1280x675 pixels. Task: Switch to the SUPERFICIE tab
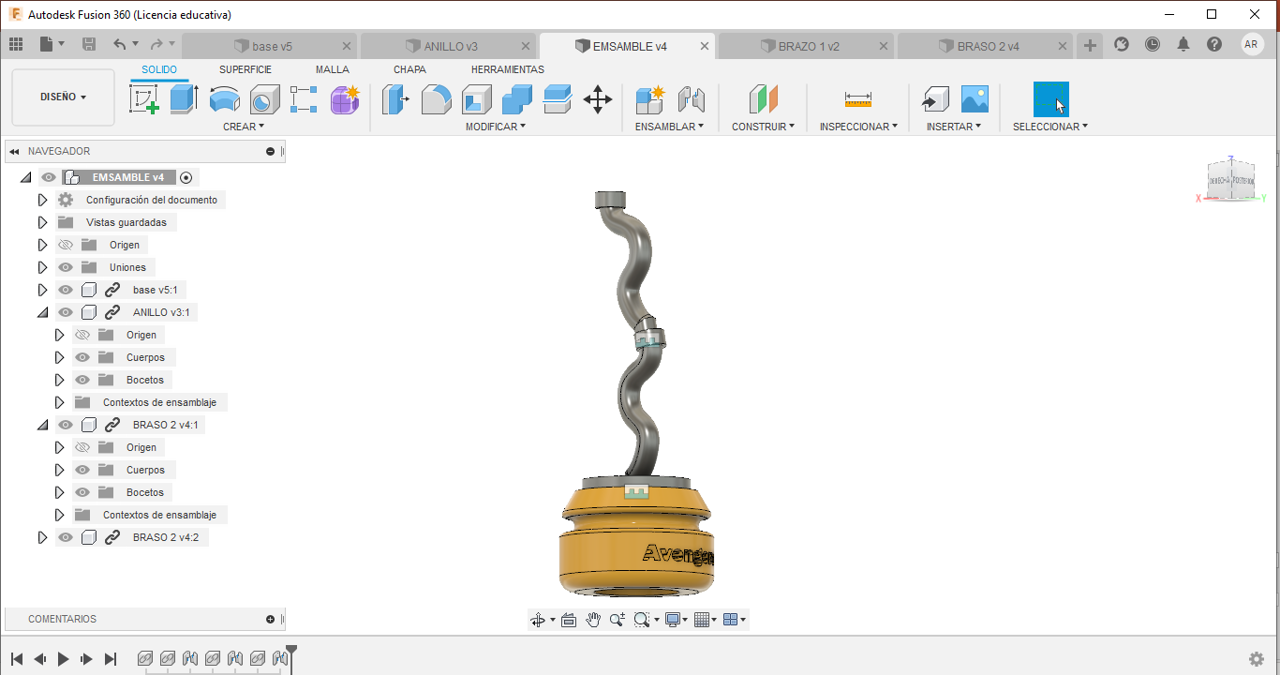[x=245, y=70]
